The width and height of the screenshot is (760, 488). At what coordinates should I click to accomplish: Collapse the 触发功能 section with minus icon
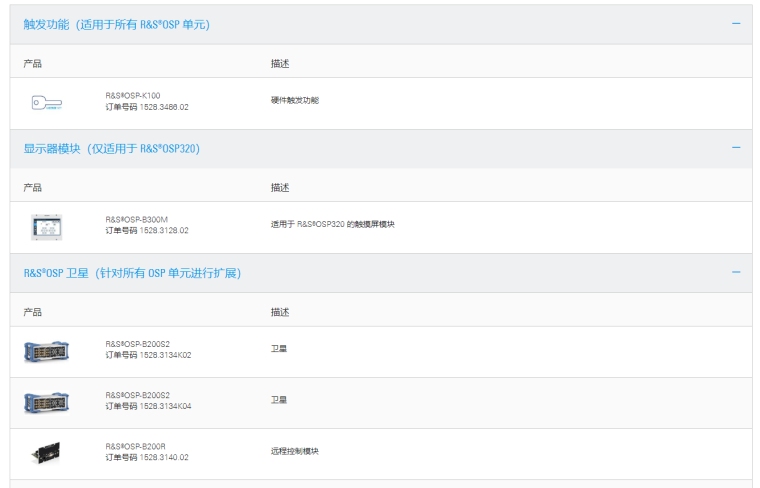(x=736, y=23)
